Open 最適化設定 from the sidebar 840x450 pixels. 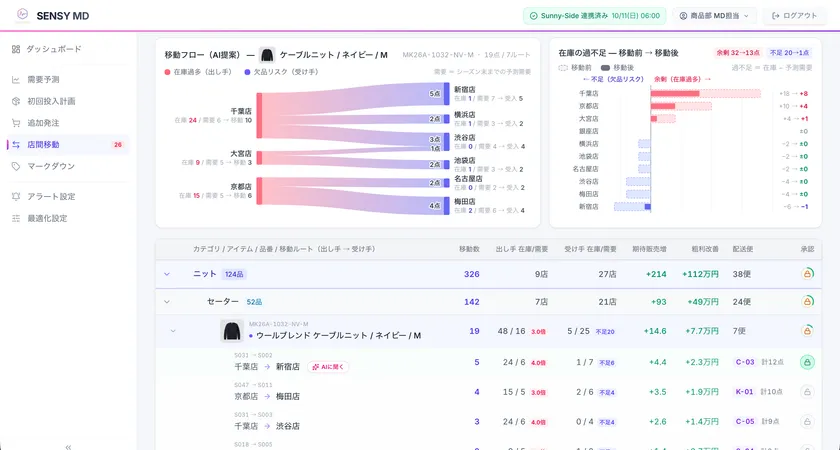click(x=68, y=219)
